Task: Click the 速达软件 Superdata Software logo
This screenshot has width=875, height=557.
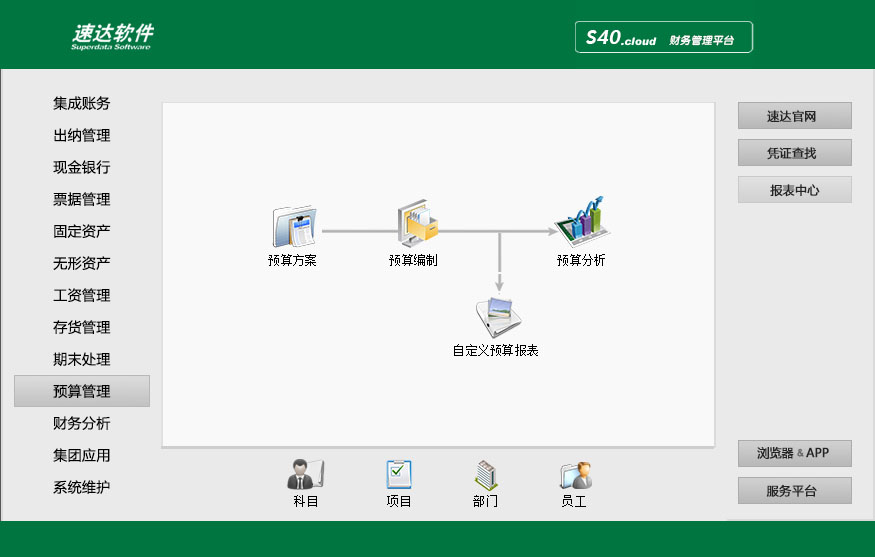Action: [112, 36]
